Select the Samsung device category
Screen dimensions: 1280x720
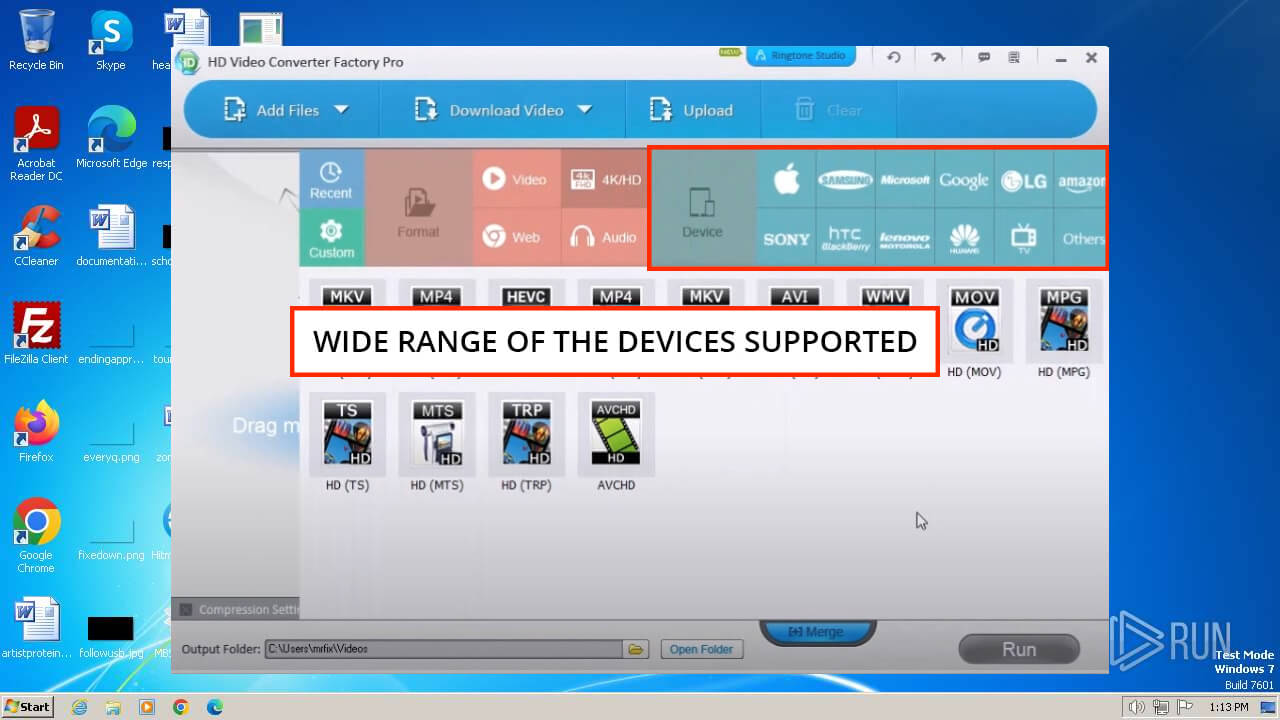point(845,179)
